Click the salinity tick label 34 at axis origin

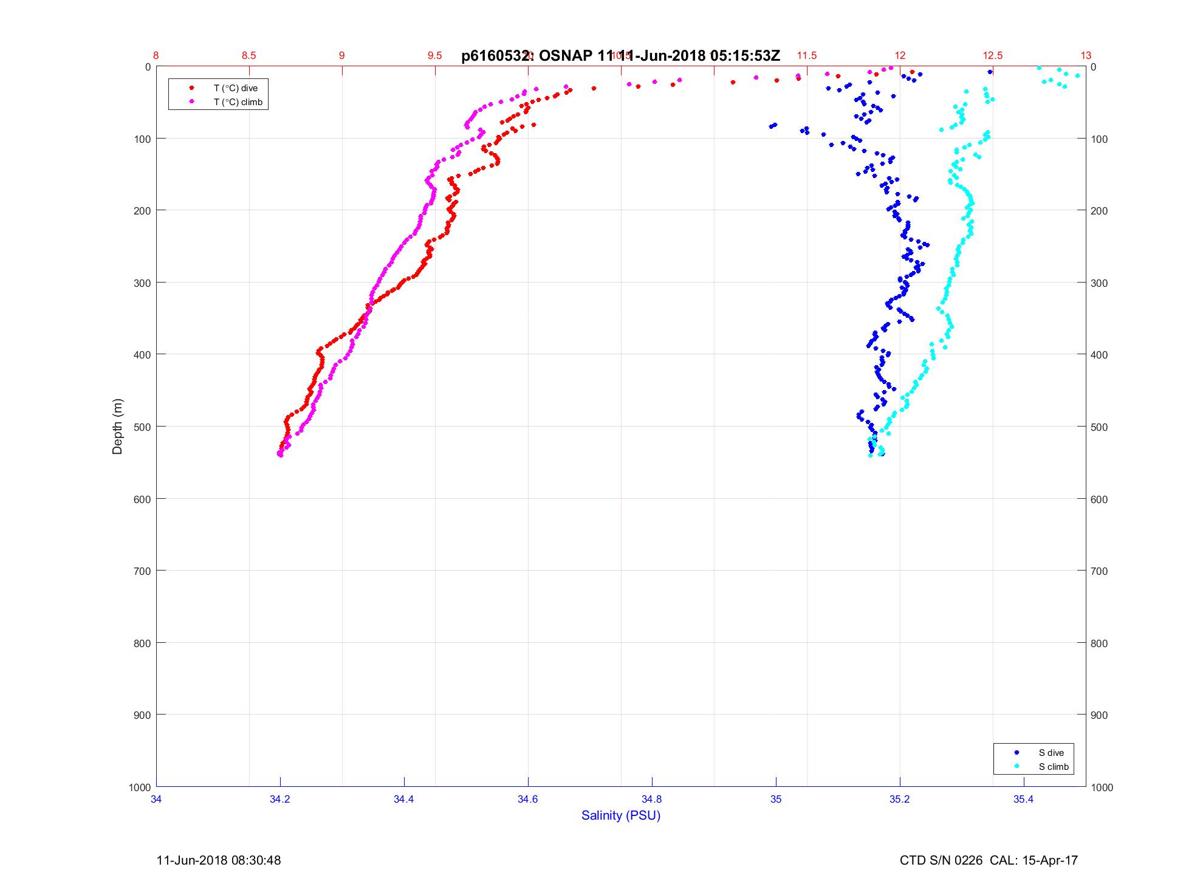click(157, 799)
